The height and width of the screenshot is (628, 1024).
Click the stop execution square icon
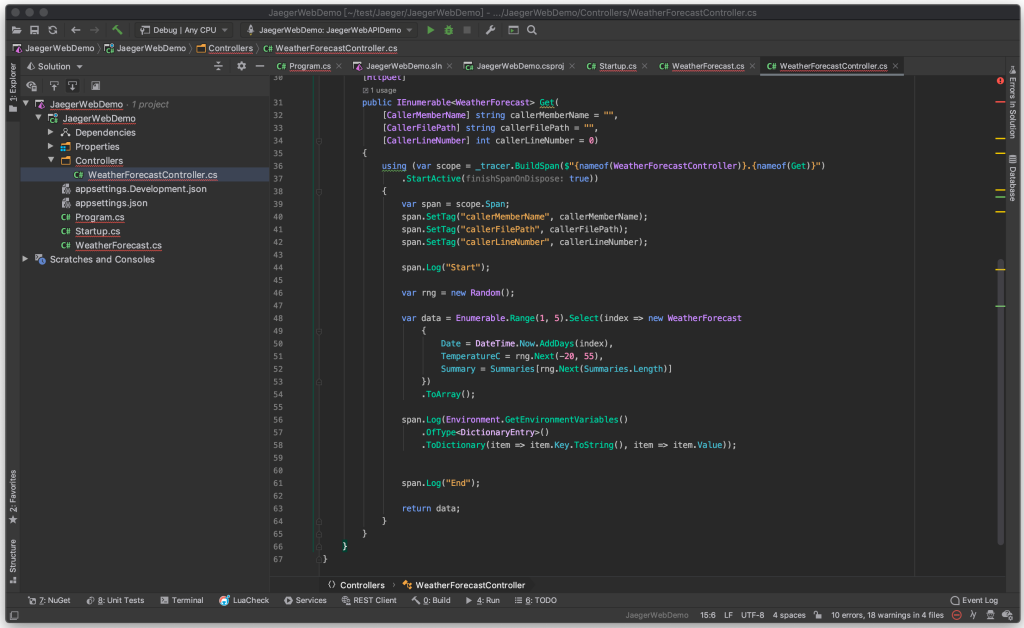(x=467, y=30)
